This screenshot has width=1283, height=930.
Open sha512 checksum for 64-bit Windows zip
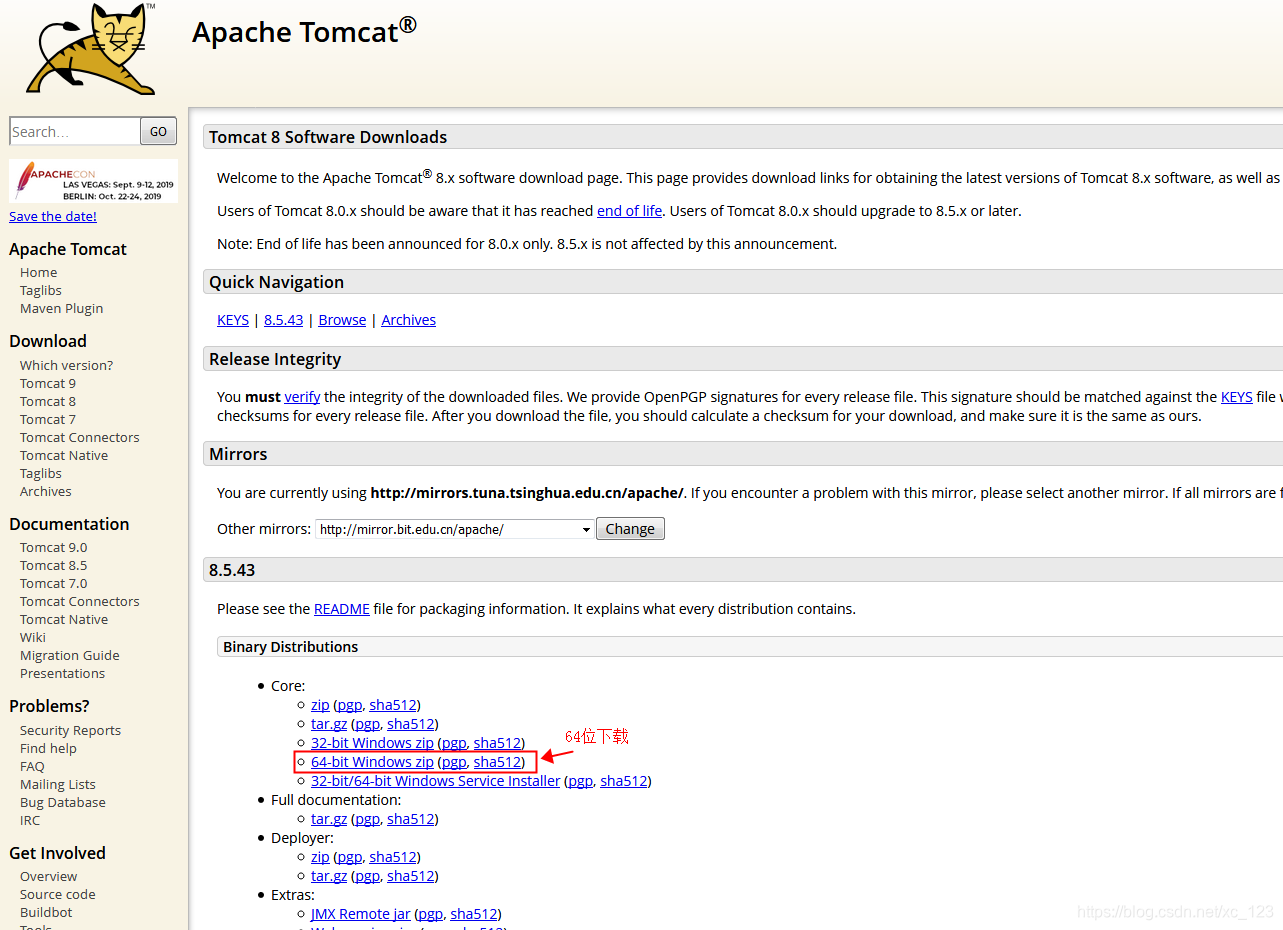pos(497,762)
